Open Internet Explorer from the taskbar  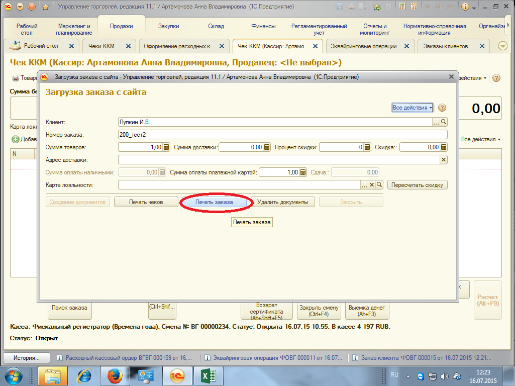tap(84, 376)
